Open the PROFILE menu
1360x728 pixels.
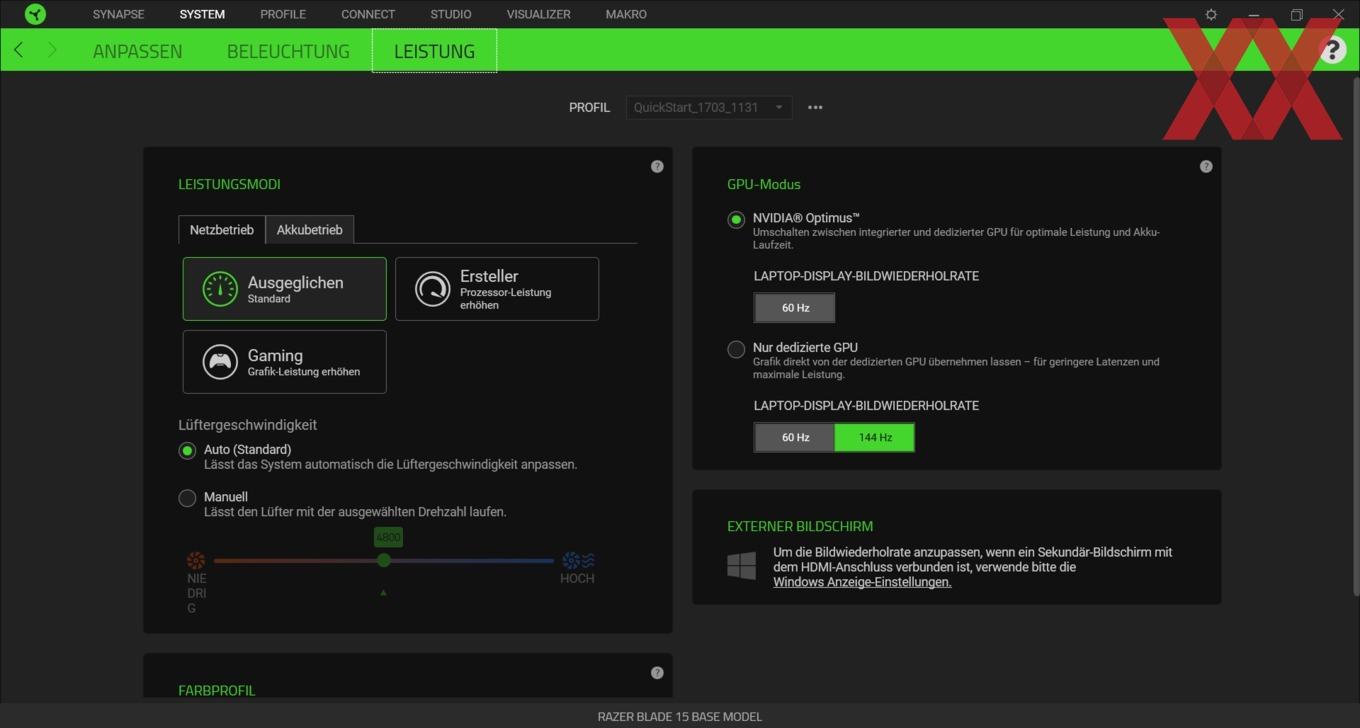(283, 14)
